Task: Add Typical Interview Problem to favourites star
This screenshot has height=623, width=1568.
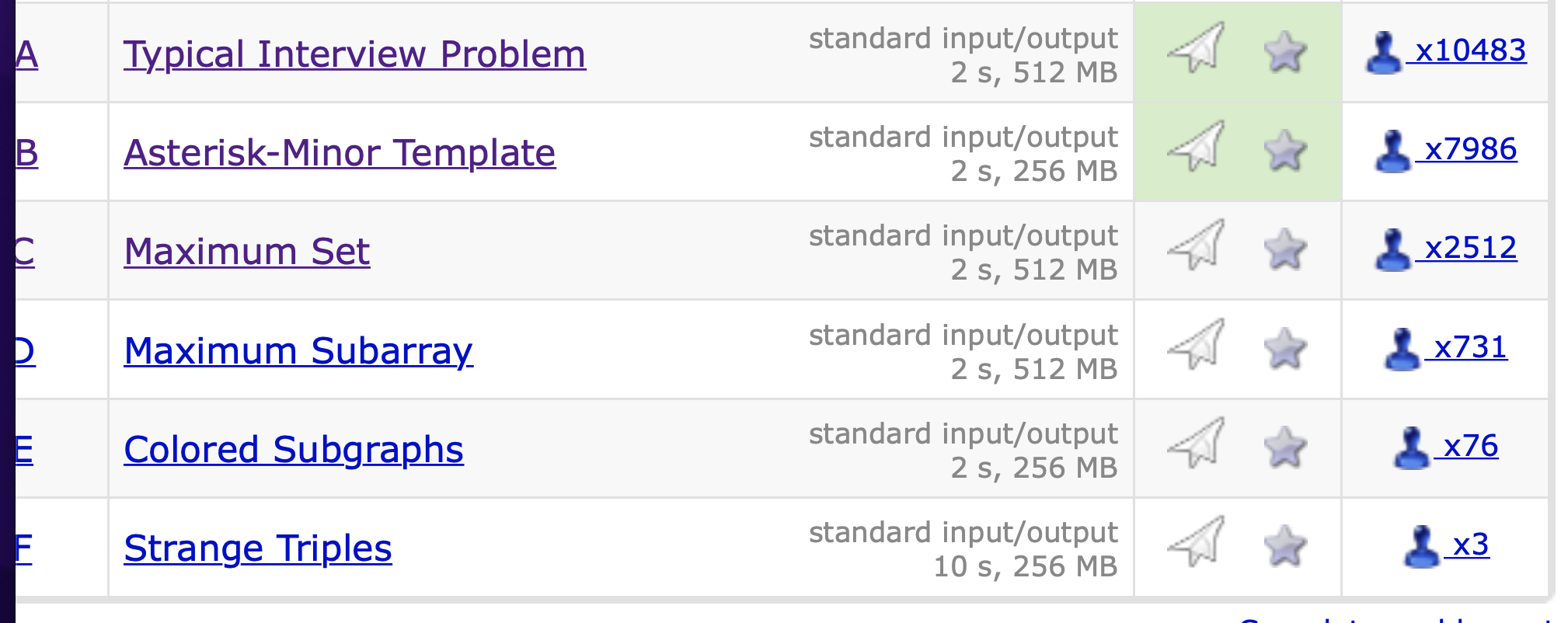Action: point(1285,51)
